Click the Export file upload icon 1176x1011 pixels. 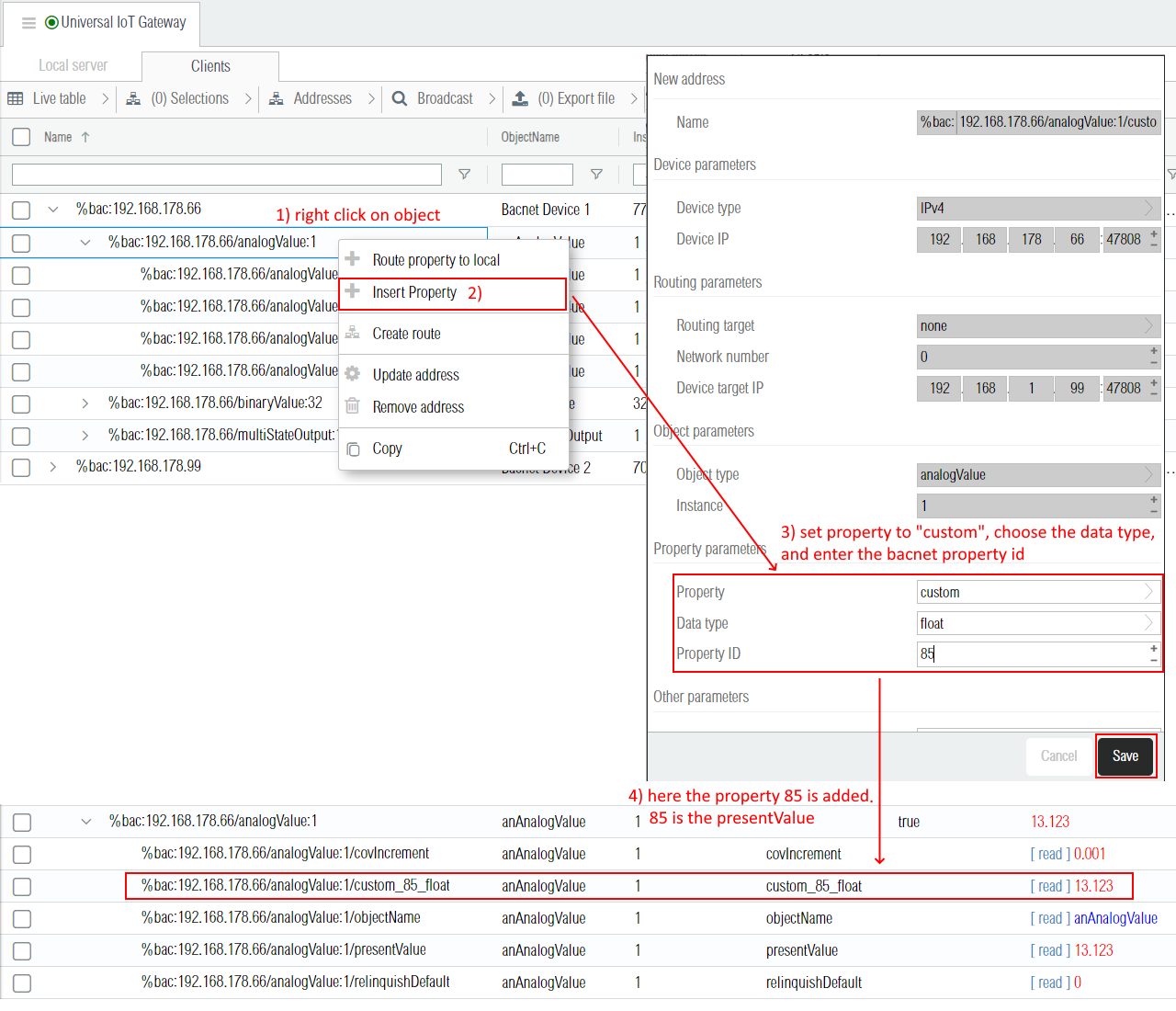[x=520, y=98]
